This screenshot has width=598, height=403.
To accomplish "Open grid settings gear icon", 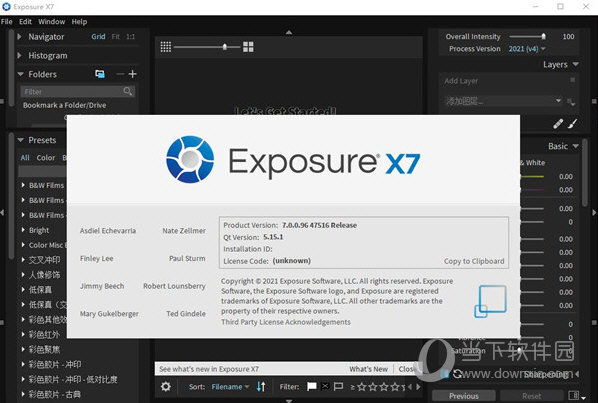I will click(x=166, y=387).
